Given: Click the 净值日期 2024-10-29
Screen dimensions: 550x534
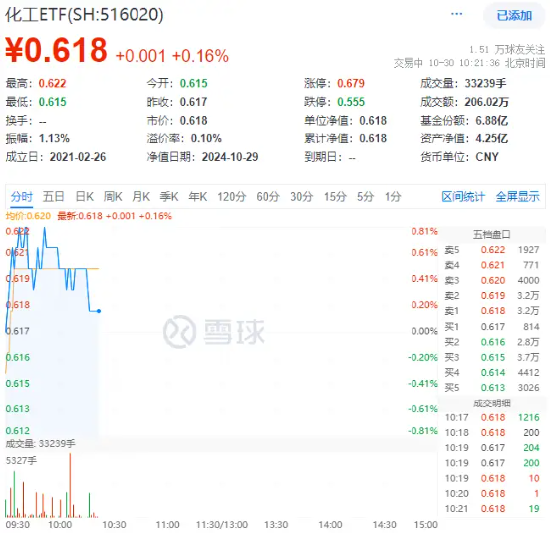Looking at the screenshot, I should 230,157.
